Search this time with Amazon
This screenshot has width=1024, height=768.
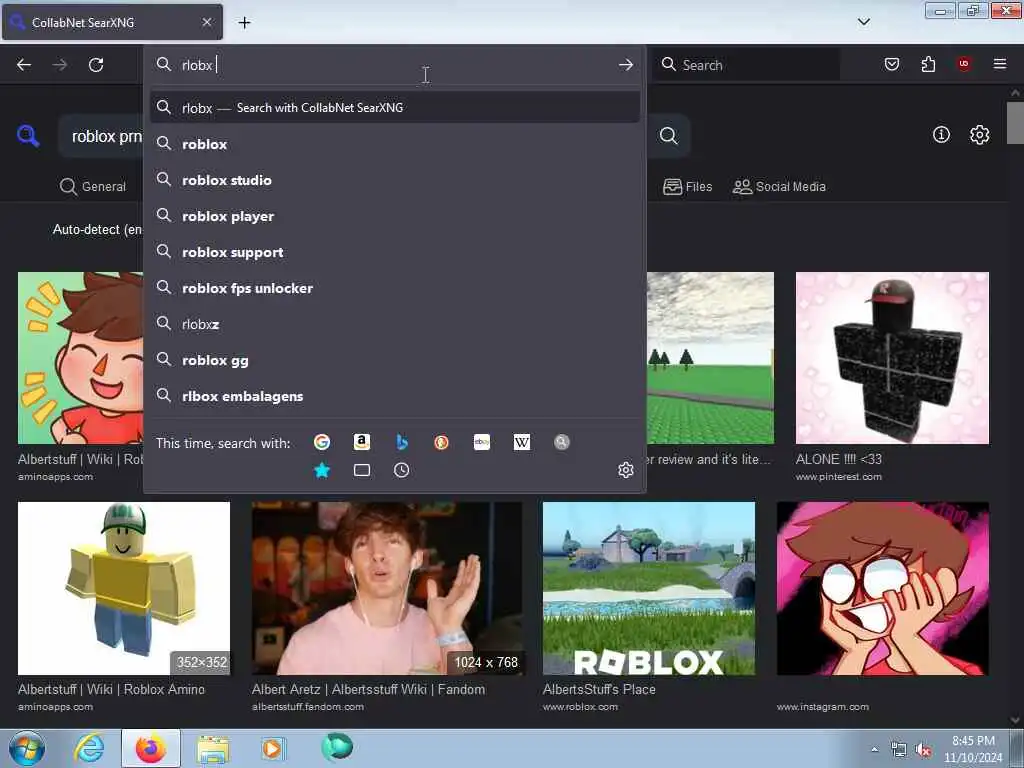pyautogui.click(x=362, y=442)
